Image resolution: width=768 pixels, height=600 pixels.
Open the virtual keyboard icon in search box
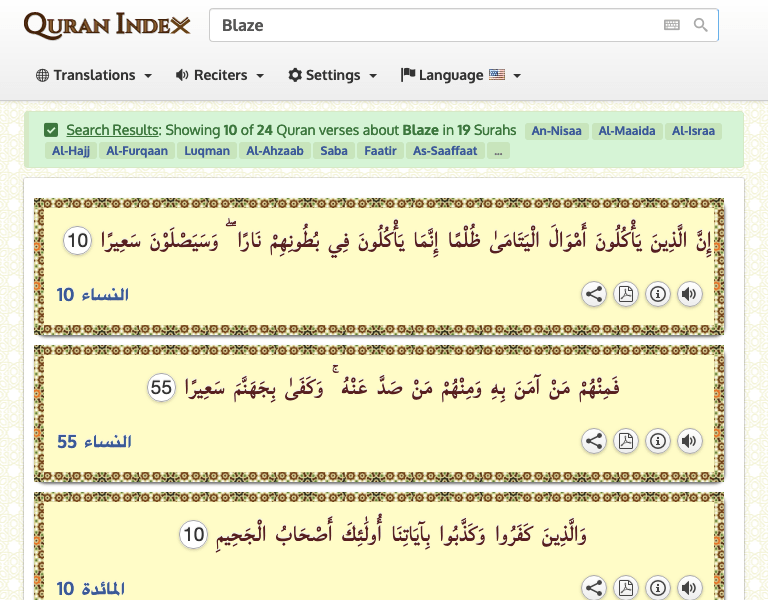point(672,25)
